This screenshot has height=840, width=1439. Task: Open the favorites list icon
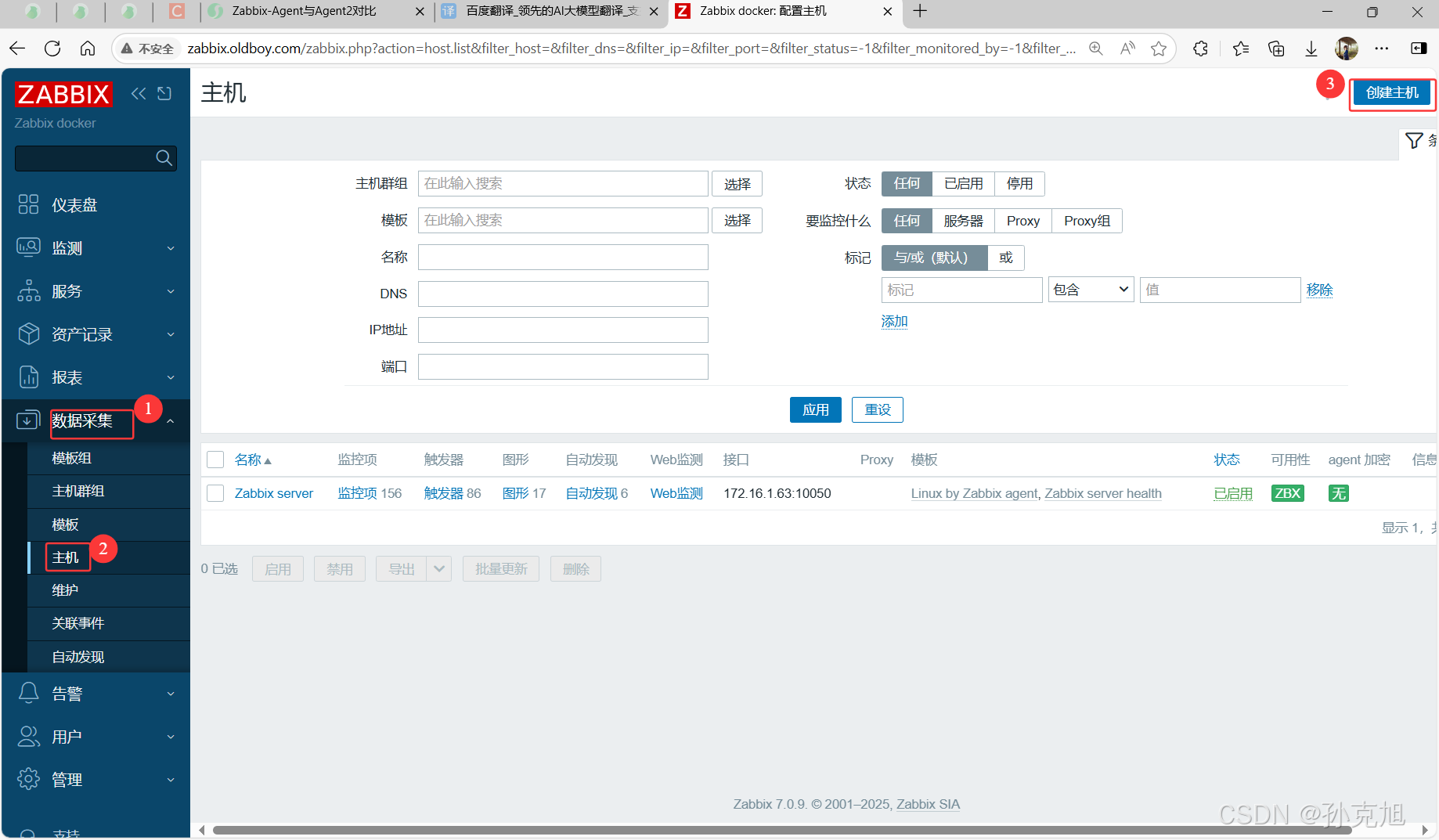click(1241, 49)
